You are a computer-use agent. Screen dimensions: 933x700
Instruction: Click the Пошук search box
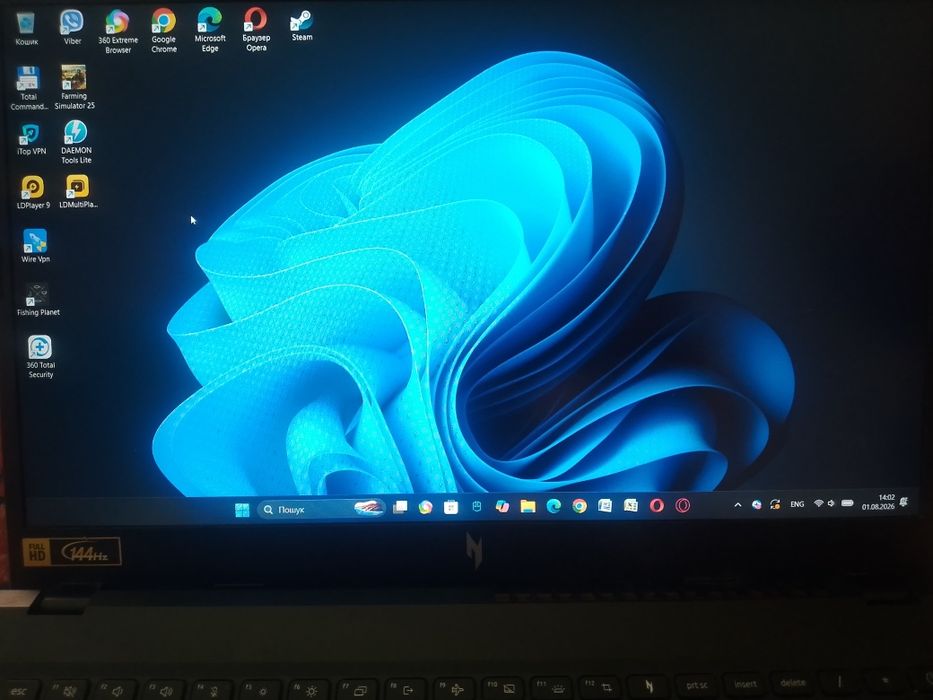point(321,509)
